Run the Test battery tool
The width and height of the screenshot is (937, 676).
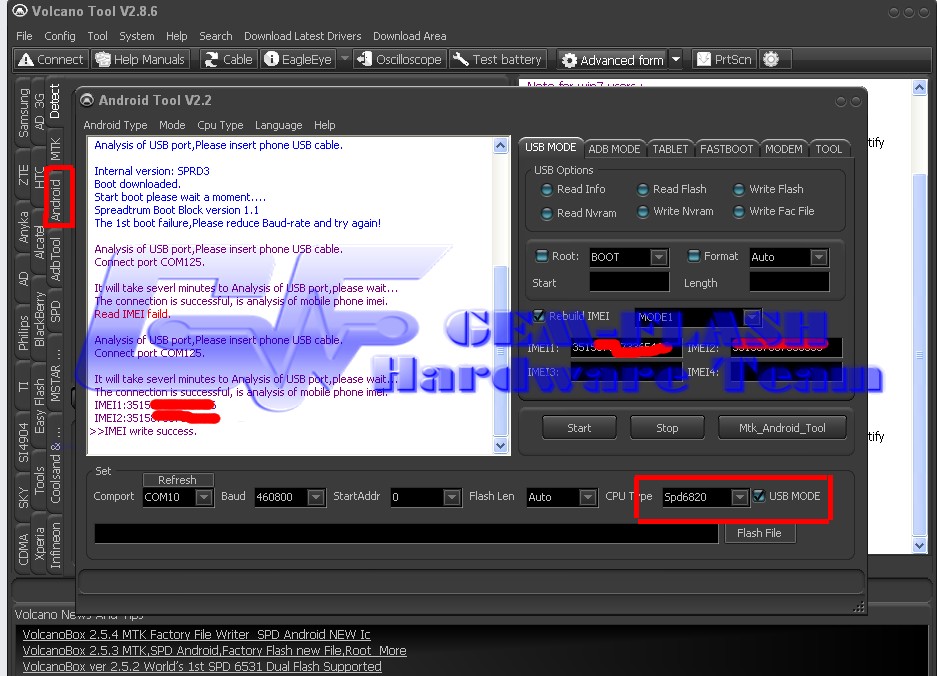click(x=497, y=59)
